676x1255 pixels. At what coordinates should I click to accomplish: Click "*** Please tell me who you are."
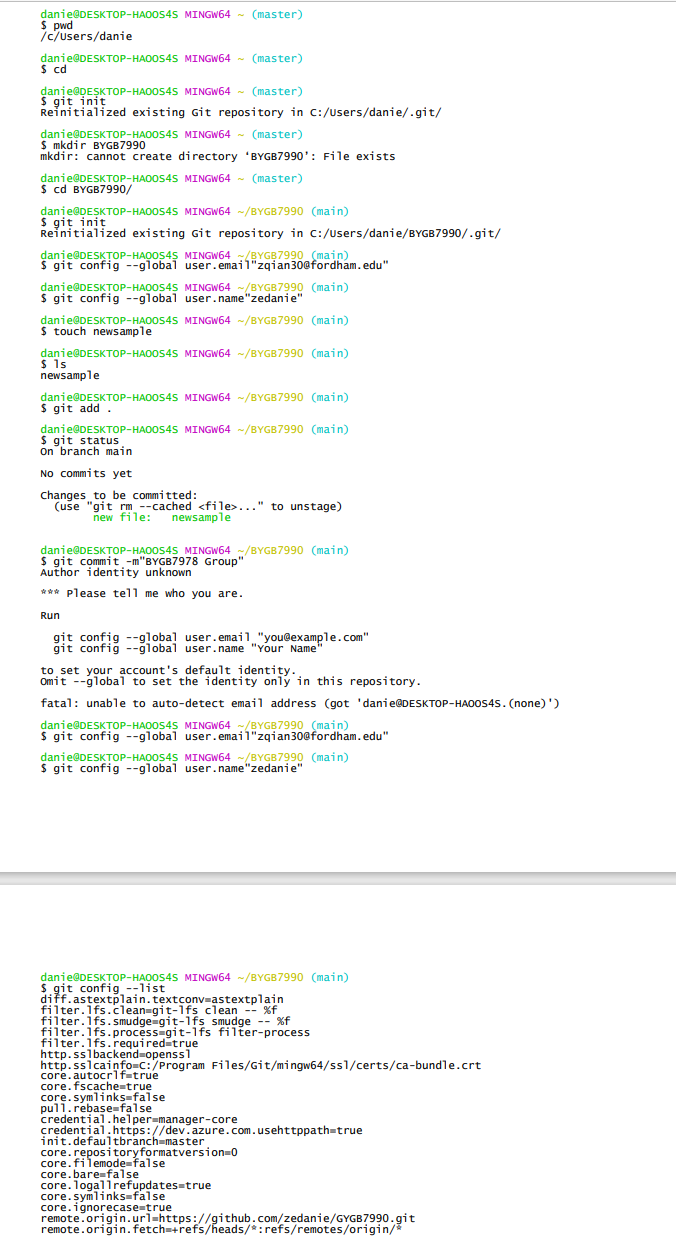(142, 594)
